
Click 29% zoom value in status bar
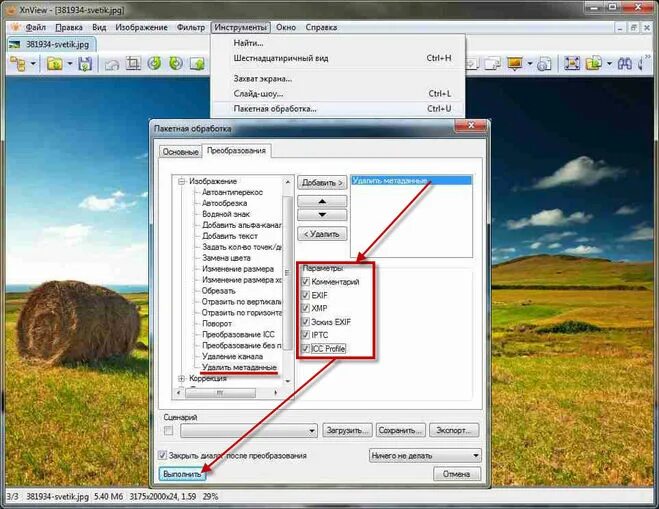pos(211,496)
